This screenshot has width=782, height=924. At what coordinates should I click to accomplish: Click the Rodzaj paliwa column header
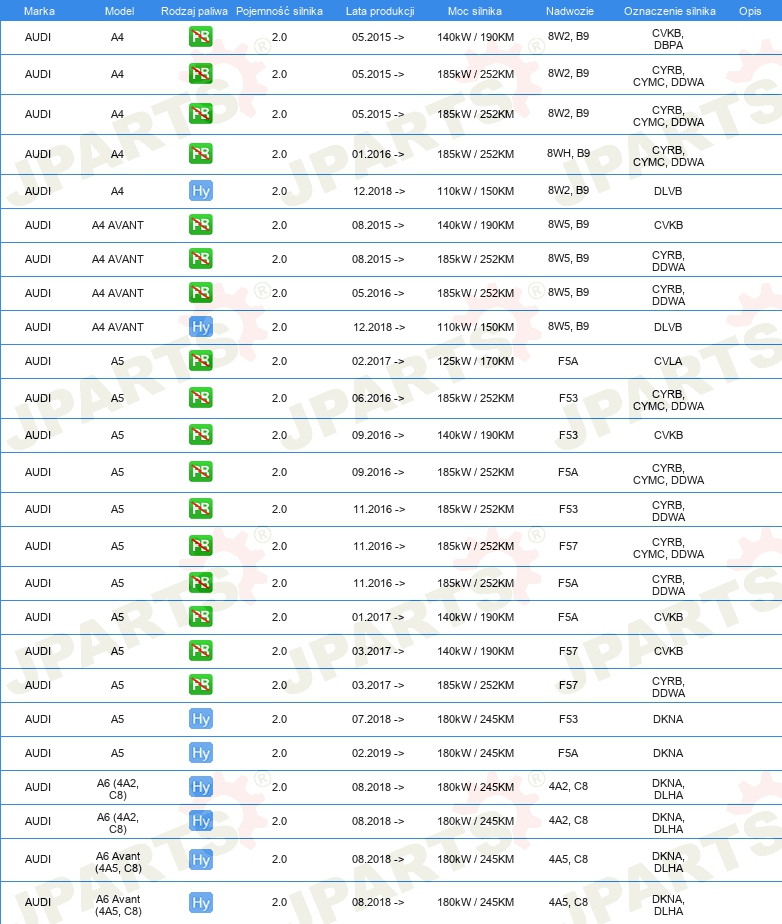(x=194, y=11)
